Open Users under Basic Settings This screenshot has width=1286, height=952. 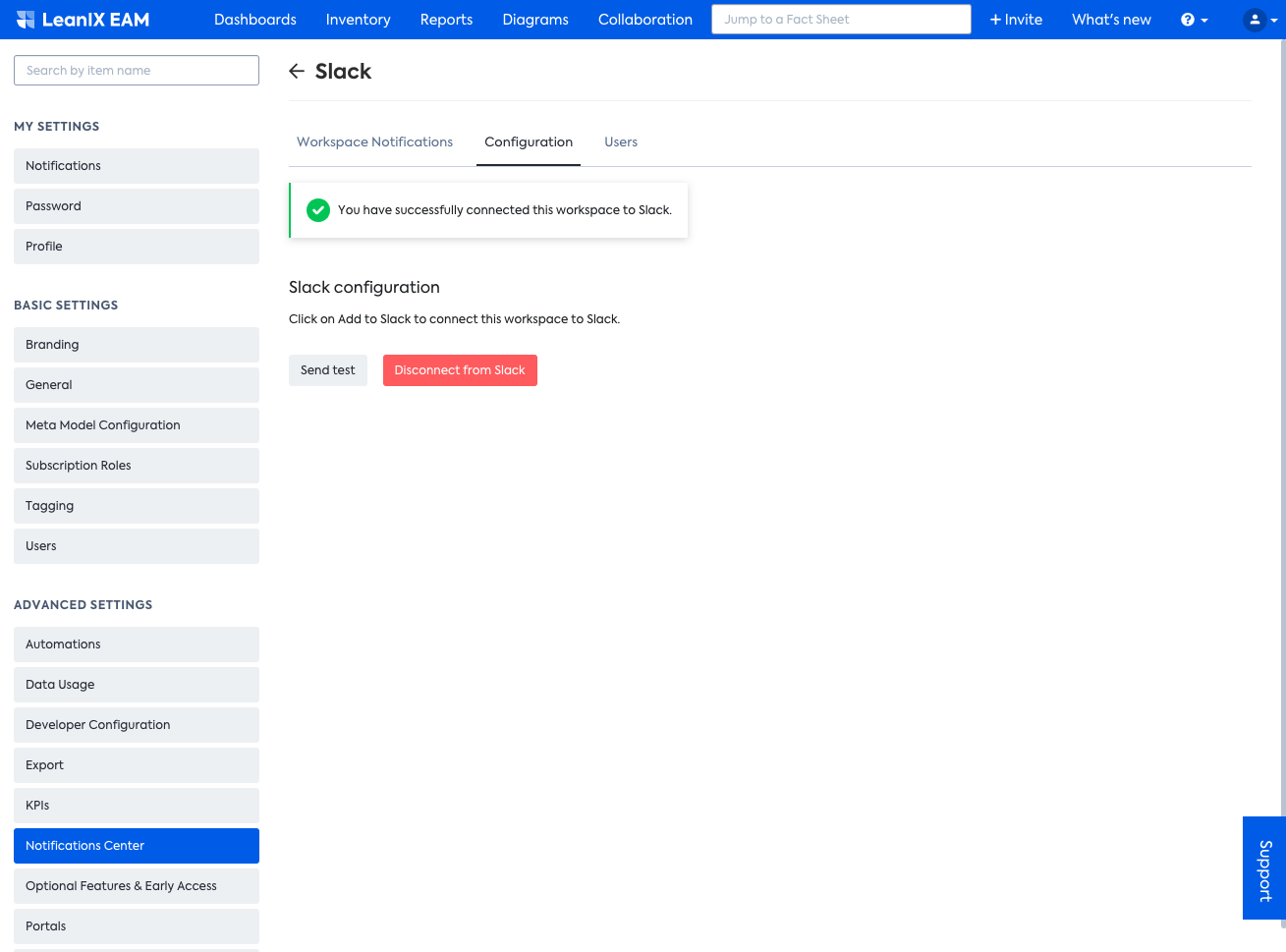tap(137, 546)
